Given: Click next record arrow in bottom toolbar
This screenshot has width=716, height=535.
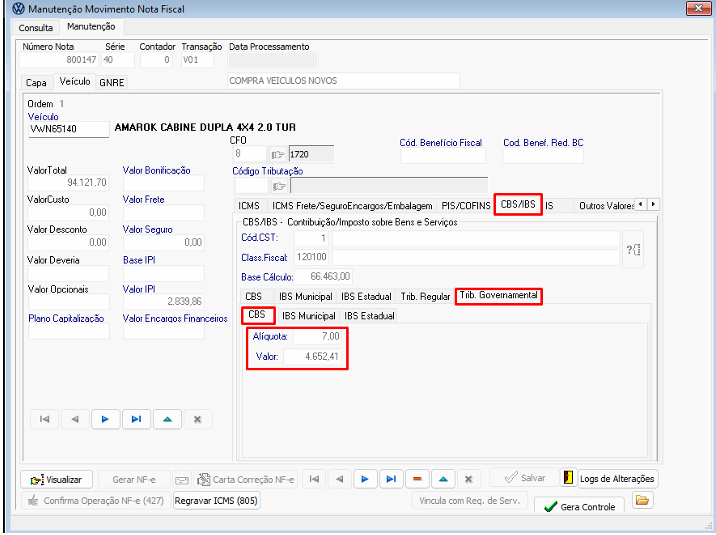Looking at the screenshot, I should pos(365,479).
